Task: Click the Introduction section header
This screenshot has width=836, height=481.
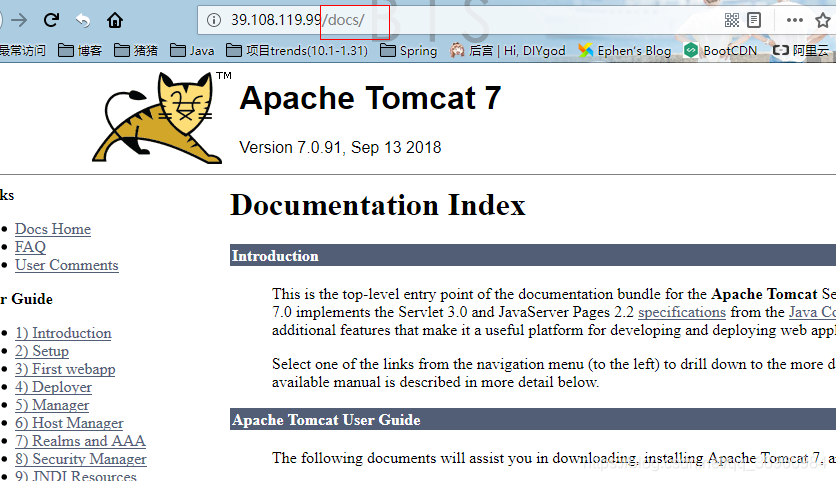Action: click(533, 255)
